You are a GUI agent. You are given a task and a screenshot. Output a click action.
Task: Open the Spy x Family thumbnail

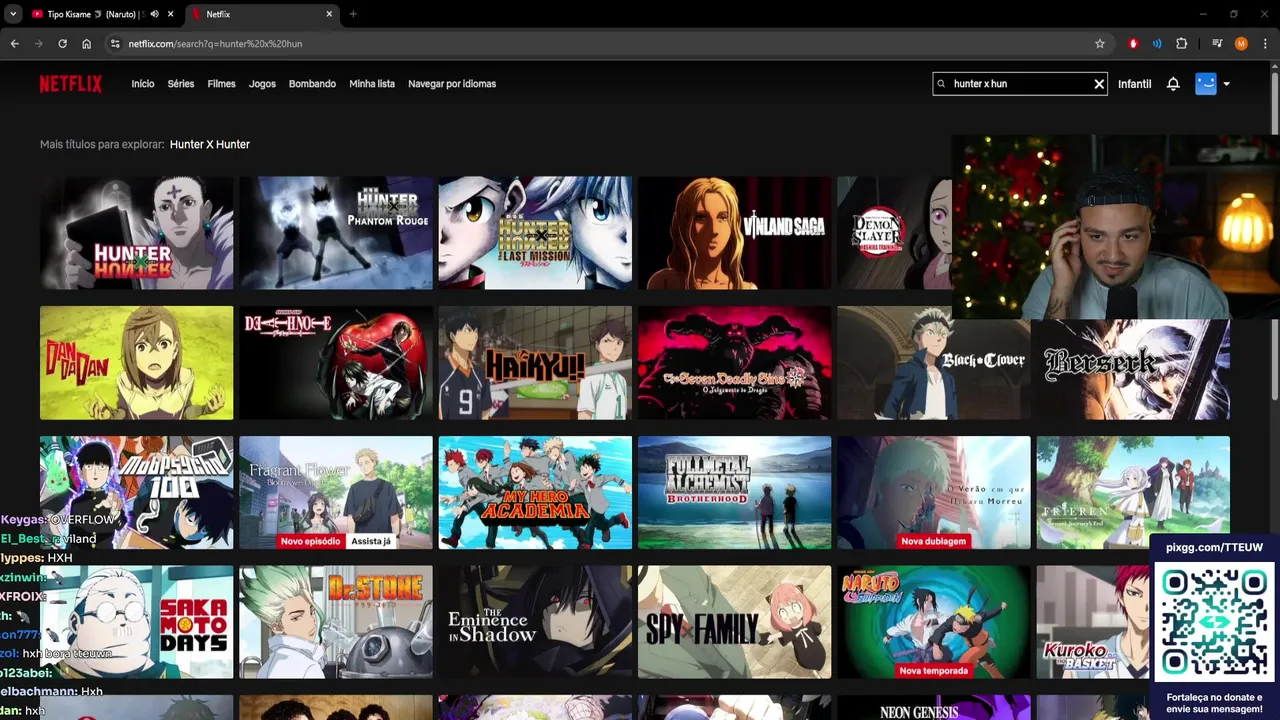tap(734, 622)
